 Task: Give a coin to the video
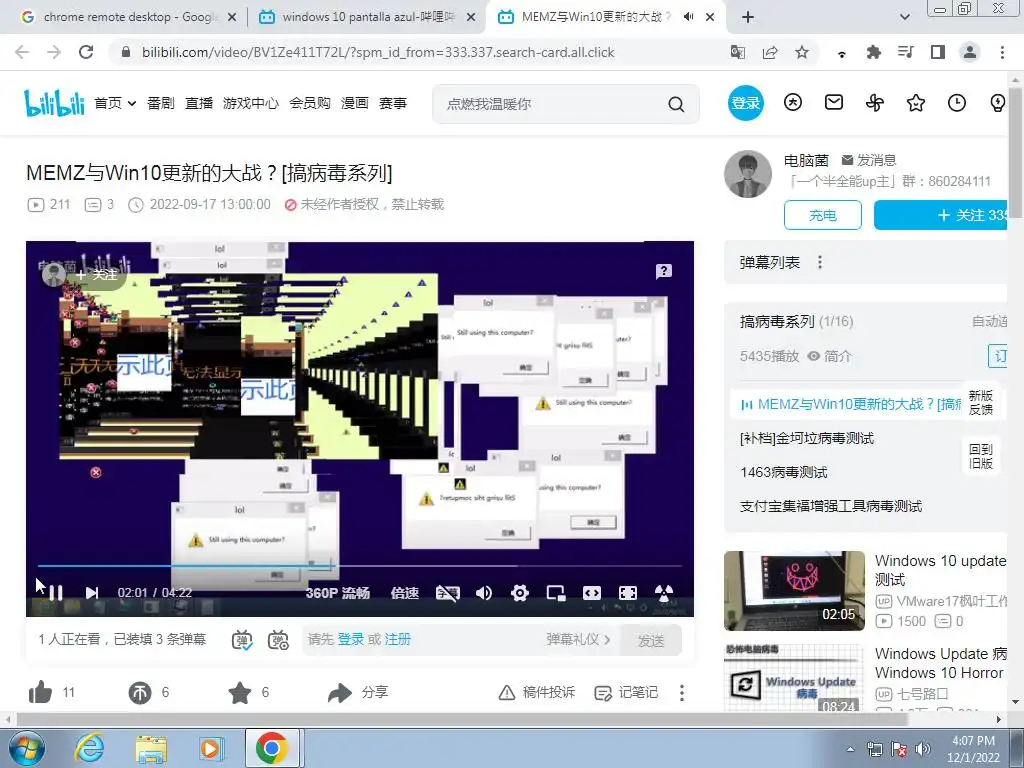[139, 692]
